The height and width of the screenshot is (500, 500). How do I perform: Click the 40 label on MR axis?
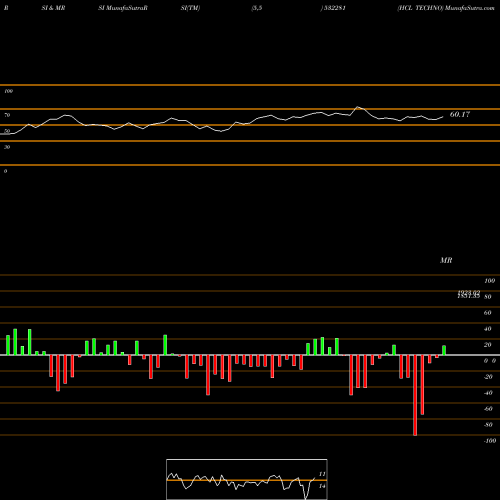tap(488, 329)
